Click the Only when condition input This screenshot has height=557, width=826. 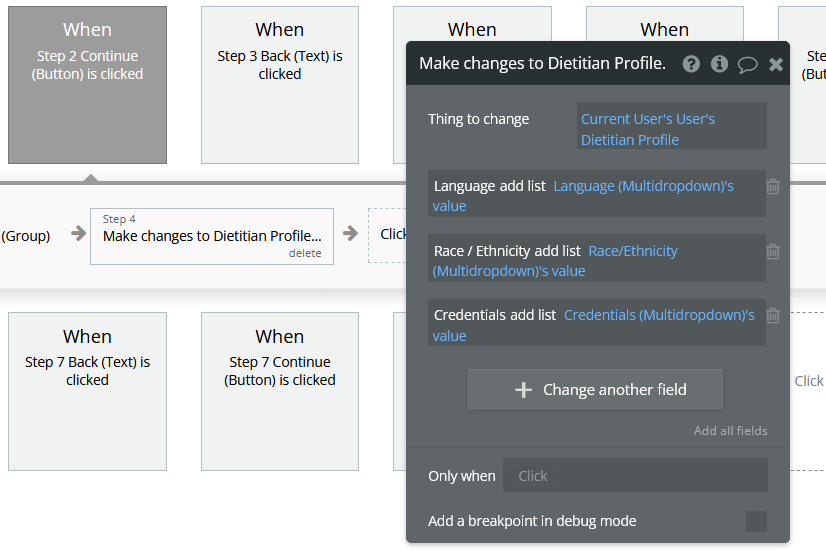[635, 476]
